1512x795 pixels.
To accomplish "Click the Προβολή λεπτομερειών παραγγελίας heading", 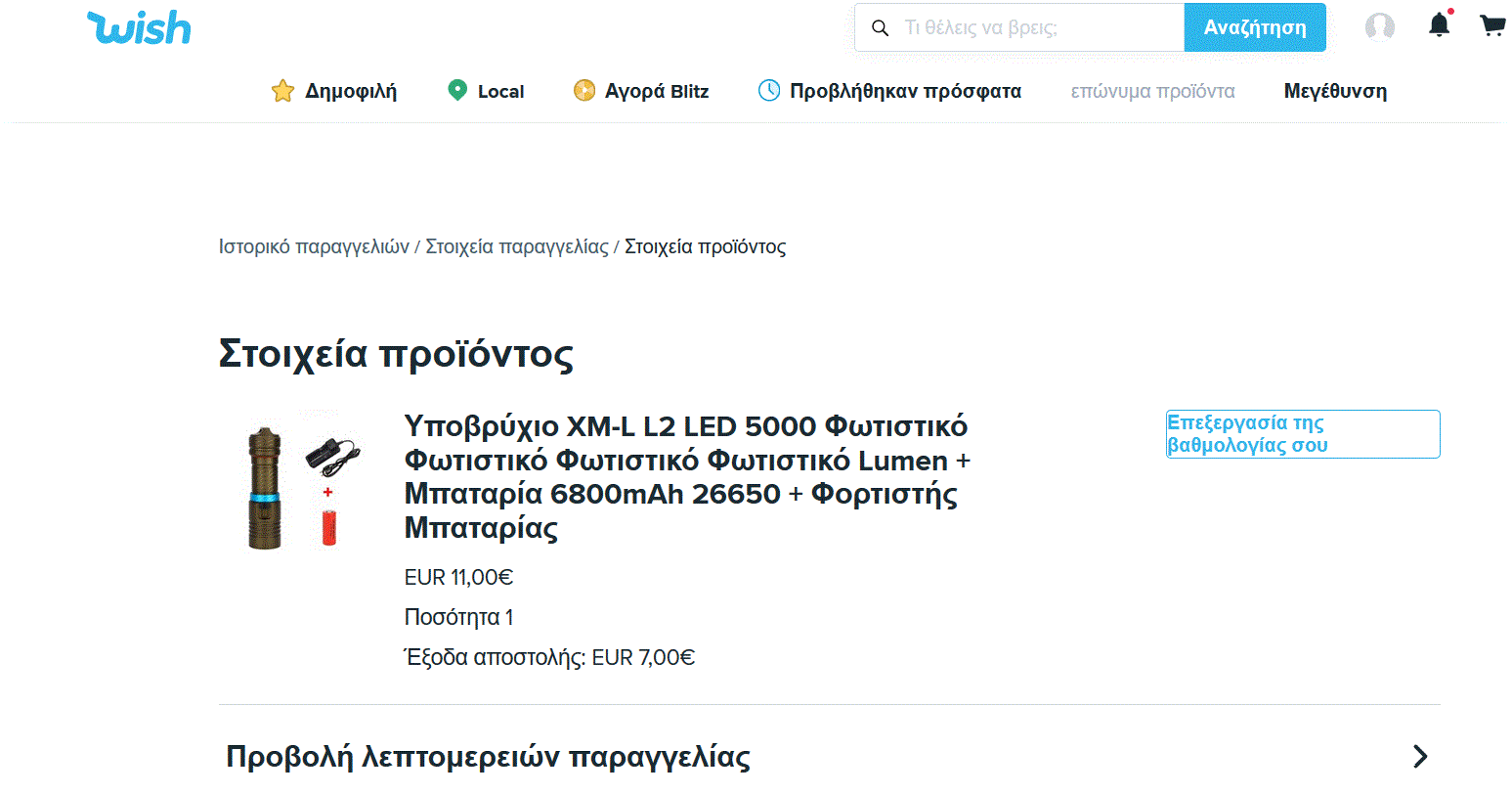I will pos(488,757).
